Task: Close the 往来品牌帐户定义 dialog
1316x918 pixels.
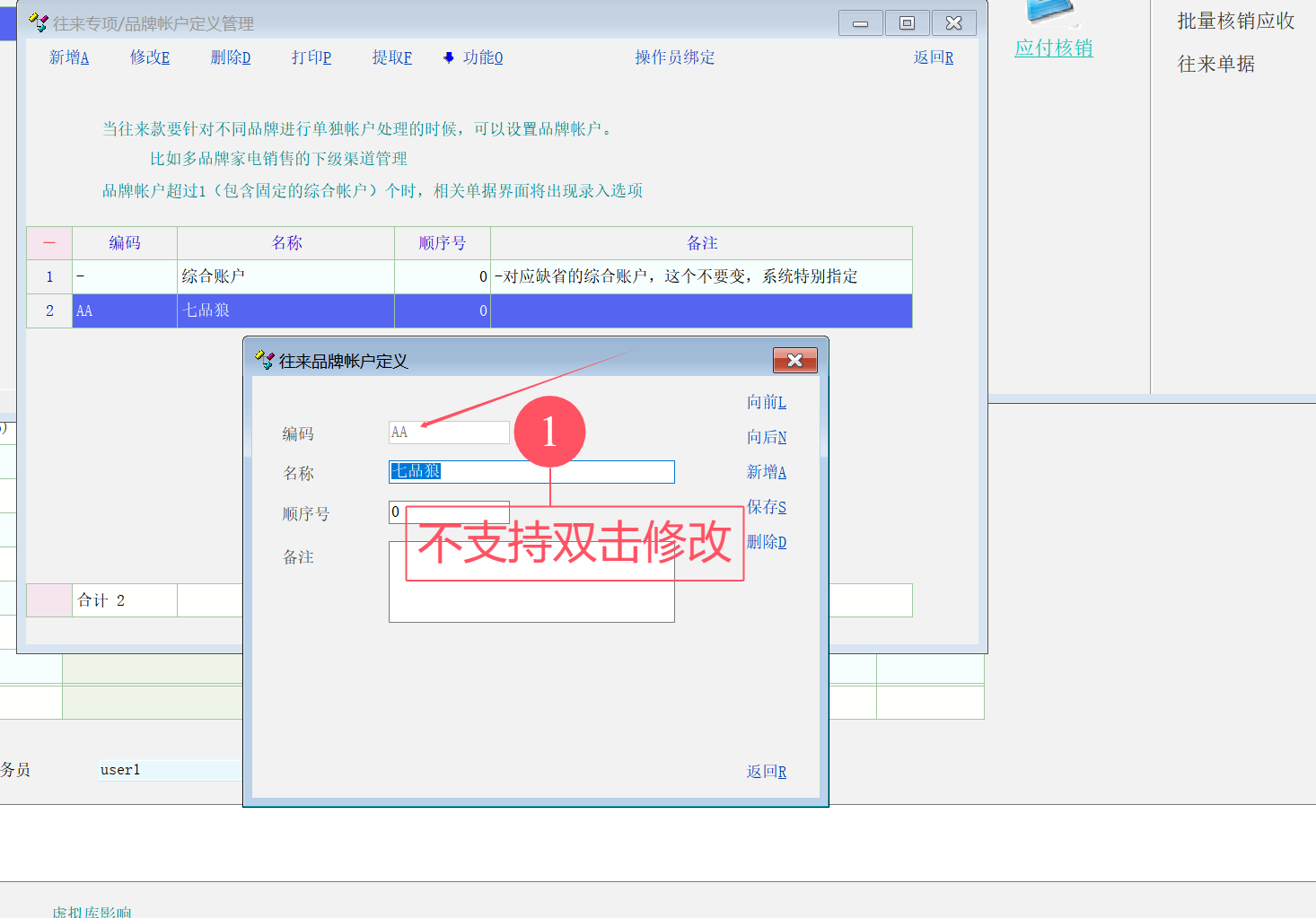Action: coord(794,361)
